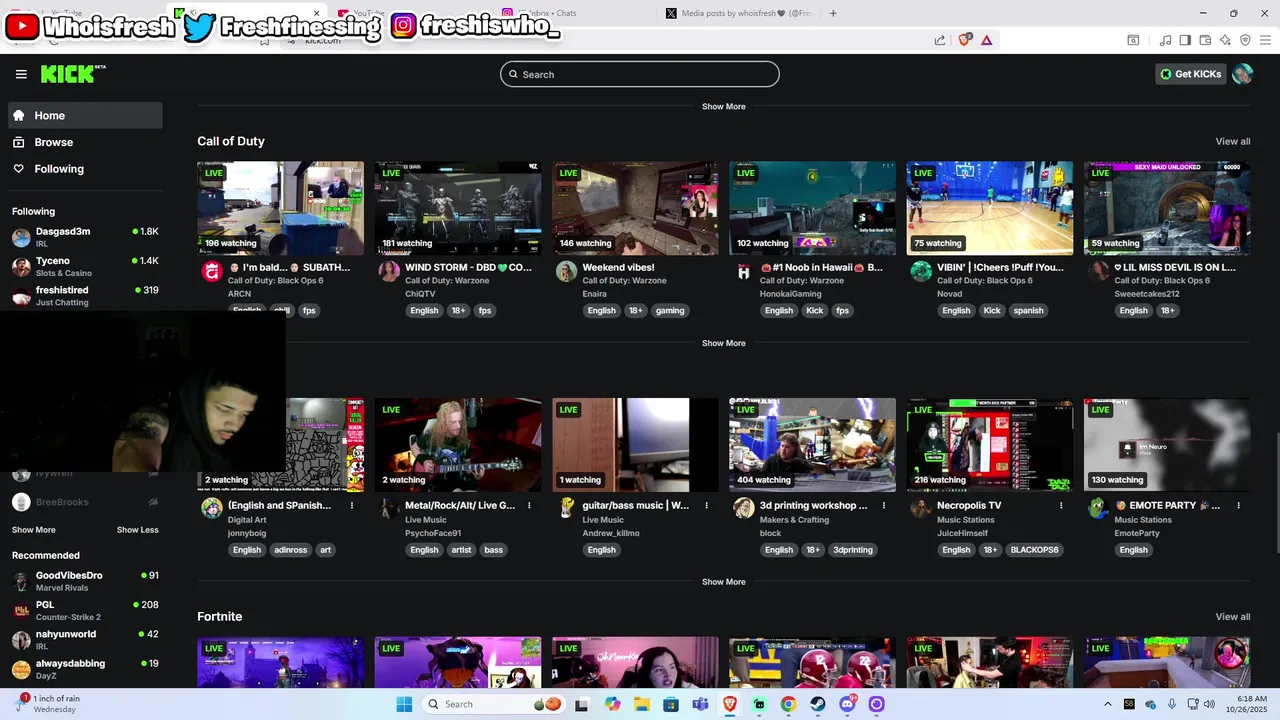Screen dimensions: 1280x720
Task: Open Dasgasd3m channel in Following list
Action: point(86,237)
